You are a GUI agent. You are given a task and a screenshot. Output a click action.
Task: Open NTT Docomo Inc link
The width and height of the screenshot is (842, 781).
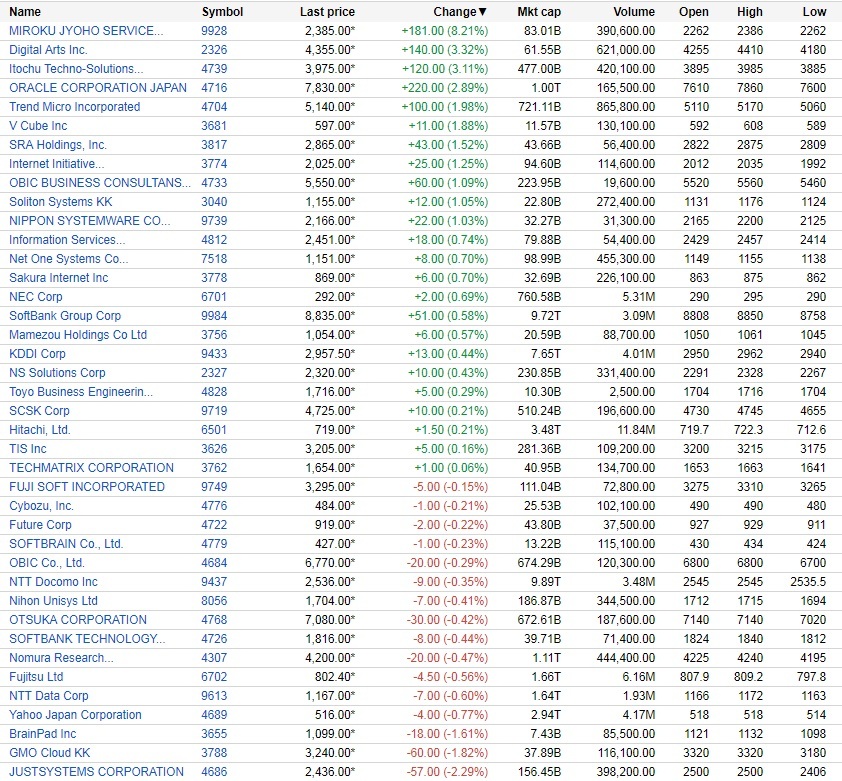coord(53,582)
